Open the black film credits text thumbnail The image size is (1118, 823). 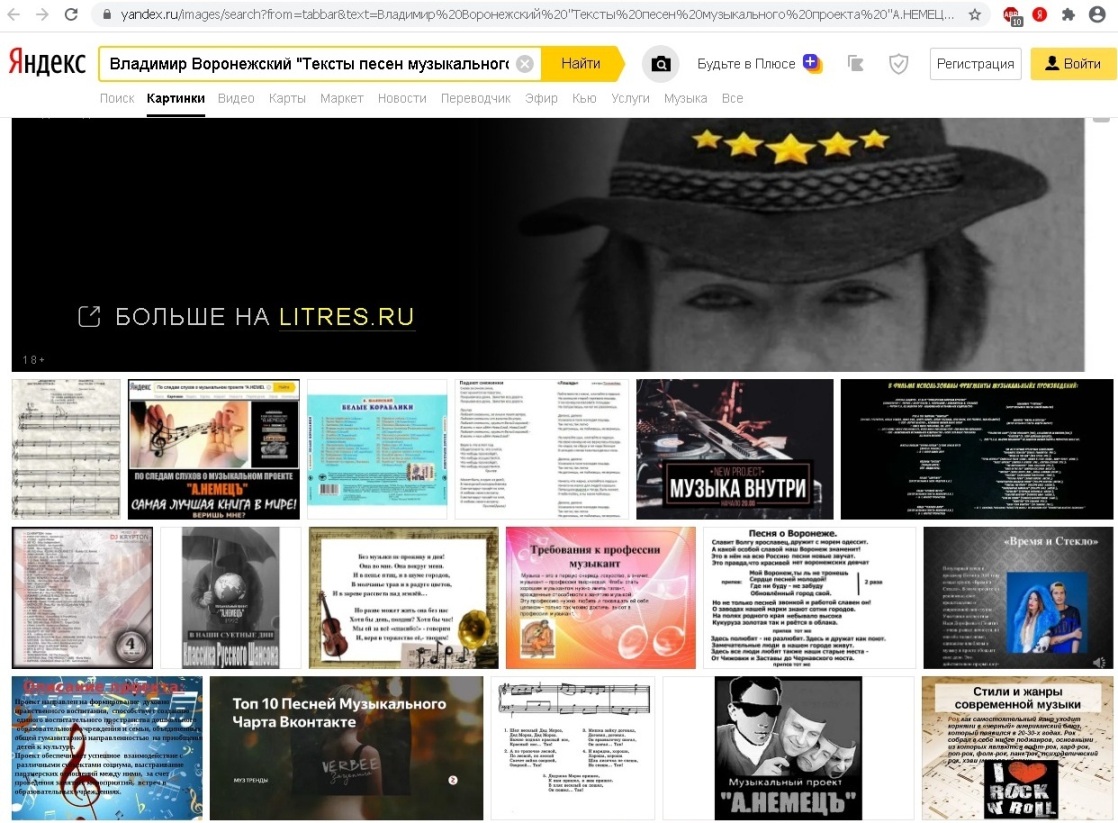[x=977, y=449]
